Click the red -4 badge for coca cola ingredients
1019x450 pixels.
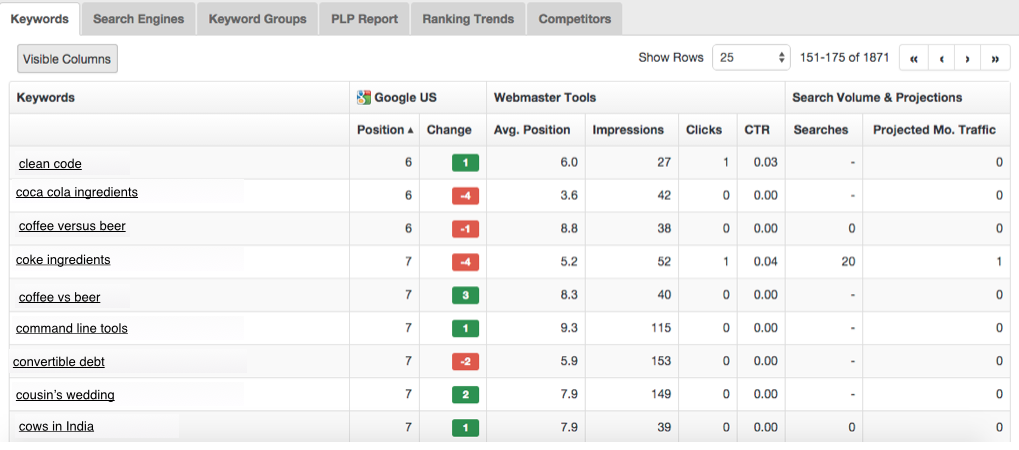[x=465, y=196]
